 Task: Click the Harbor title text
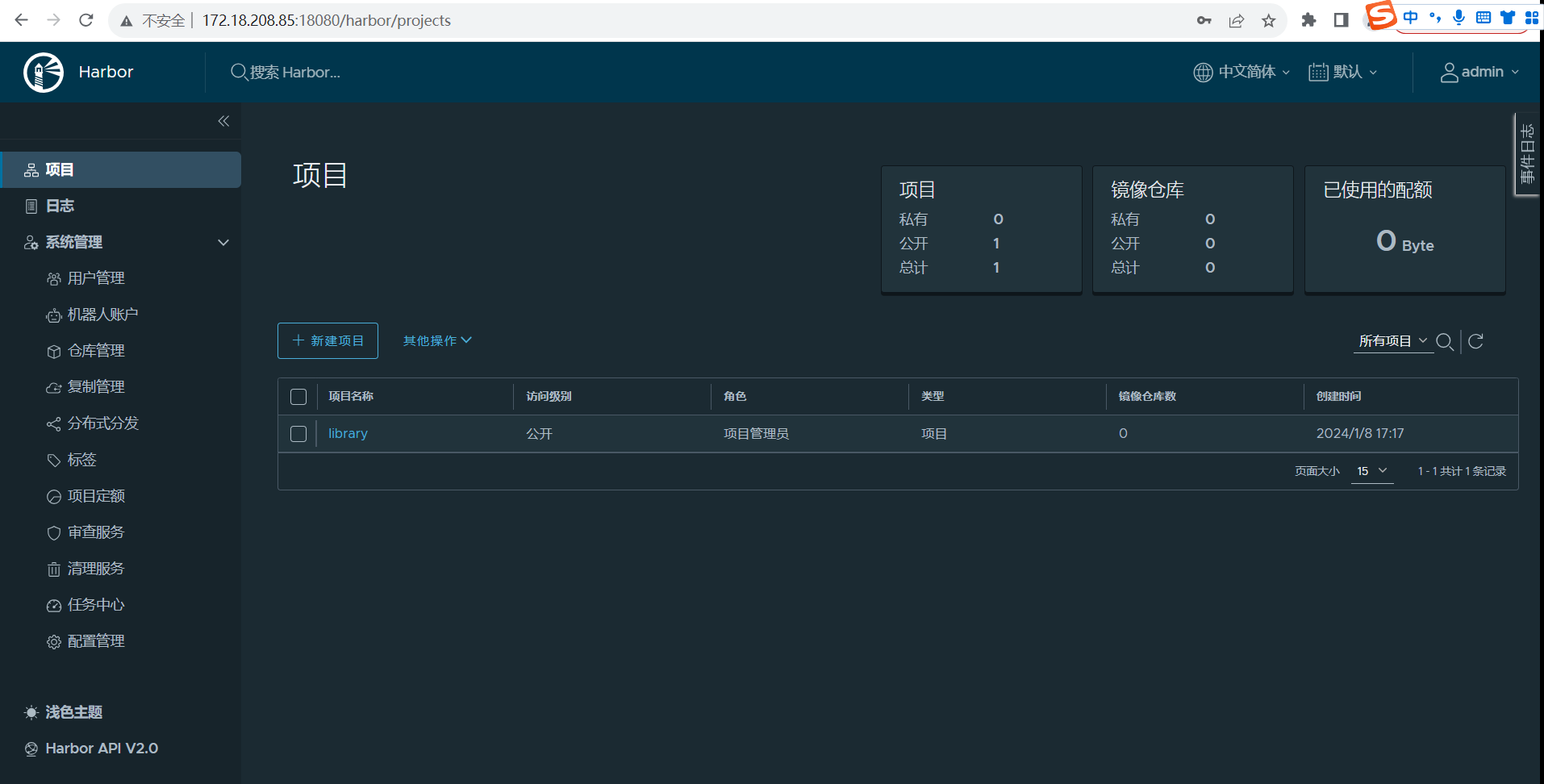[x=106, y=72]
